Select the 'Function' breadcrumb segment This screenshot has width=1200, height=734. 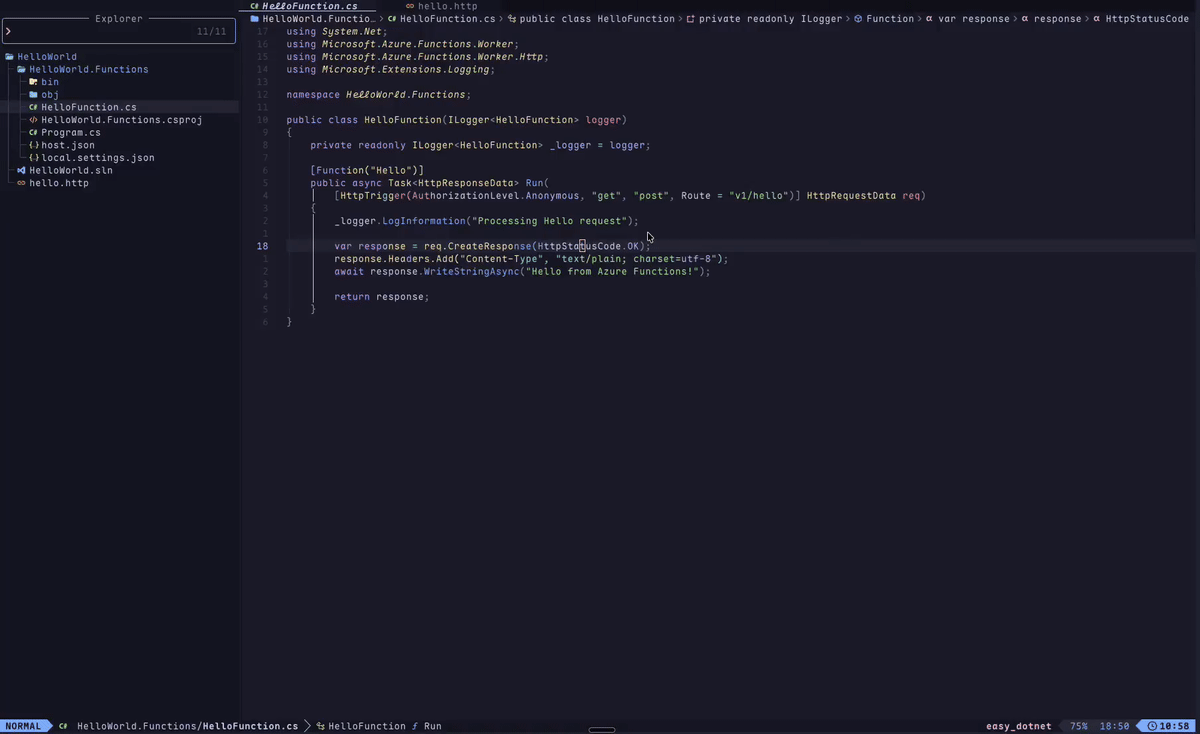pos(890,19)
